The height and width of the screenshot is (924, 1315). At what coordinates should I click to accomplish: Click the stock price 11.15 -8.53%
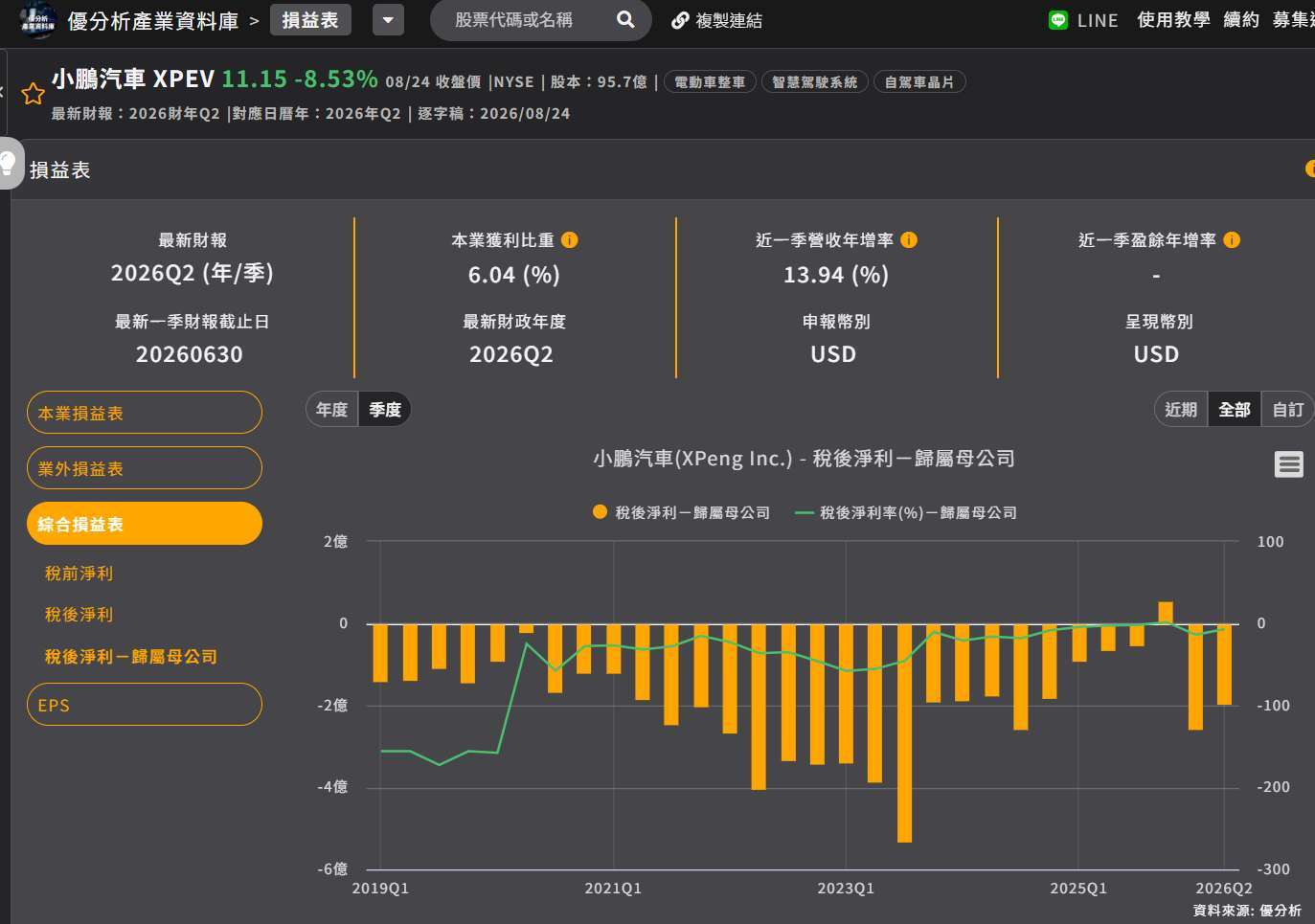click(x=300, y=79)
